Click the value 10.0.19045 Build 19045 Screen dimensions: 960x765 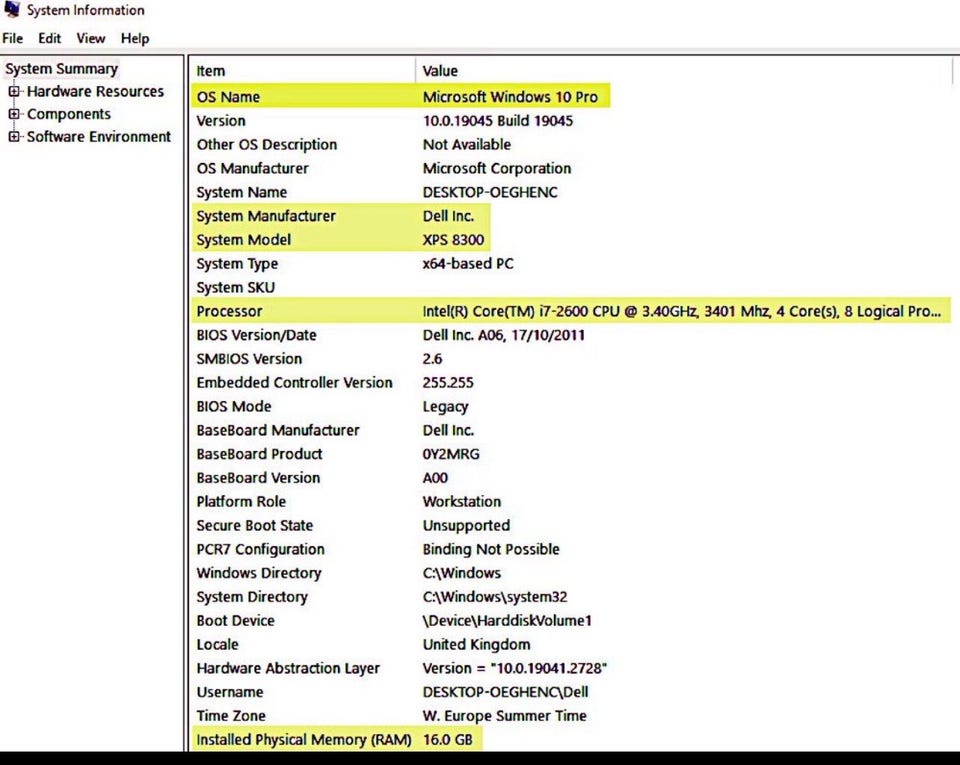click(x=498, y=121)
